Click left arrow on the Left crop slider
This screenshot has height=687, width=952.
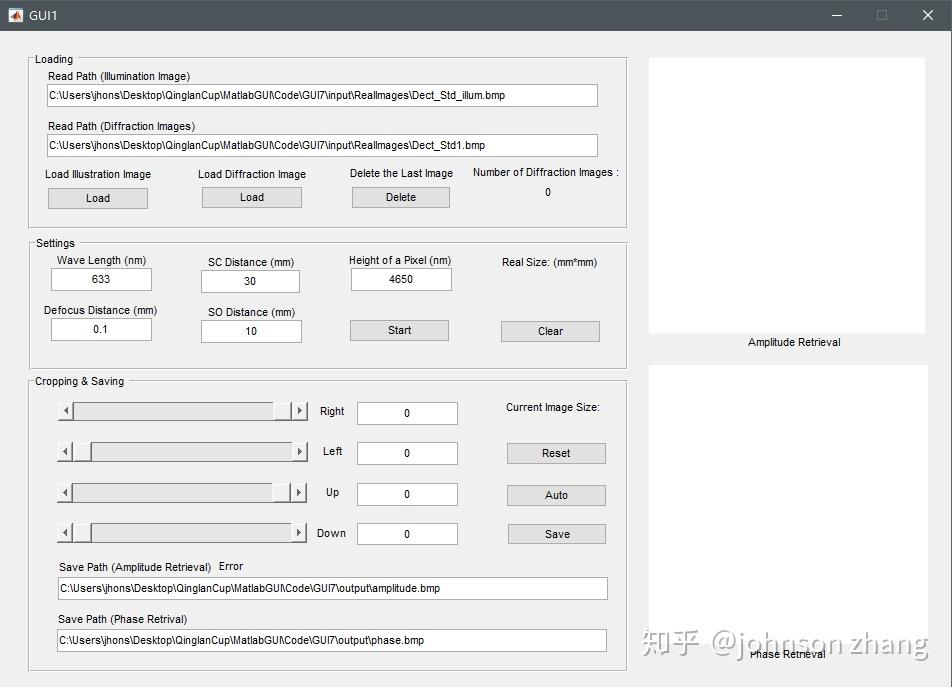pyautogui.click(x=64, y=452)
